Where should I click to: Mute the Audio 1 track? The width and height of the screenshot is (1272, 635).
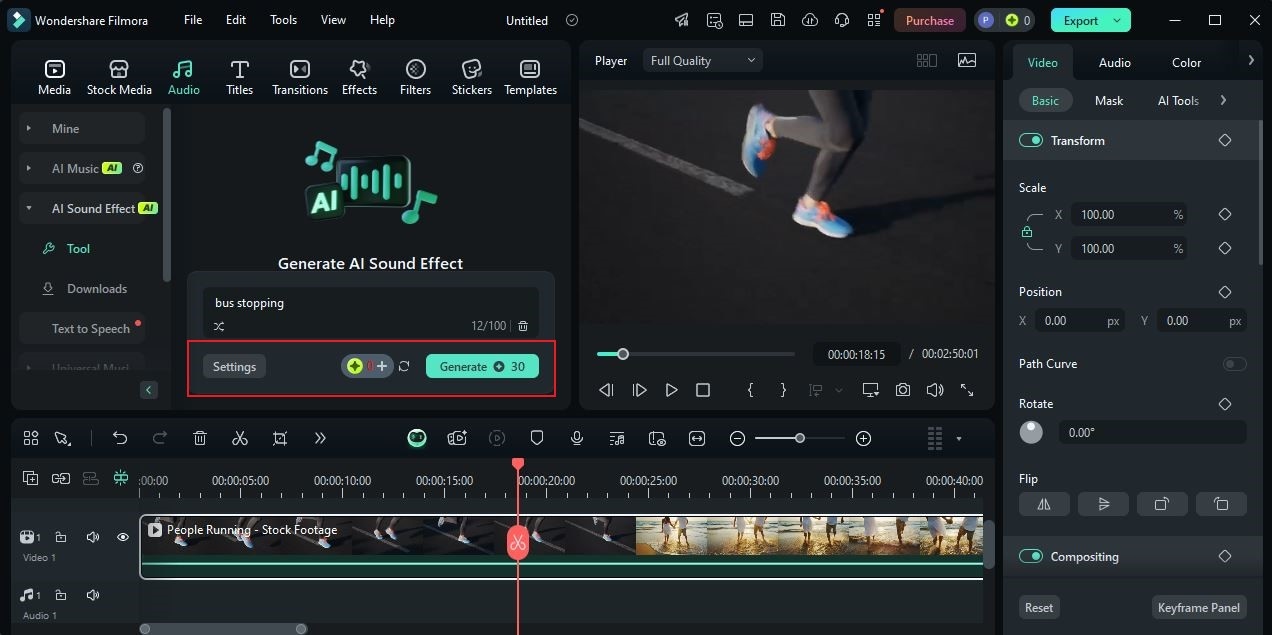[x=93, y=595]
